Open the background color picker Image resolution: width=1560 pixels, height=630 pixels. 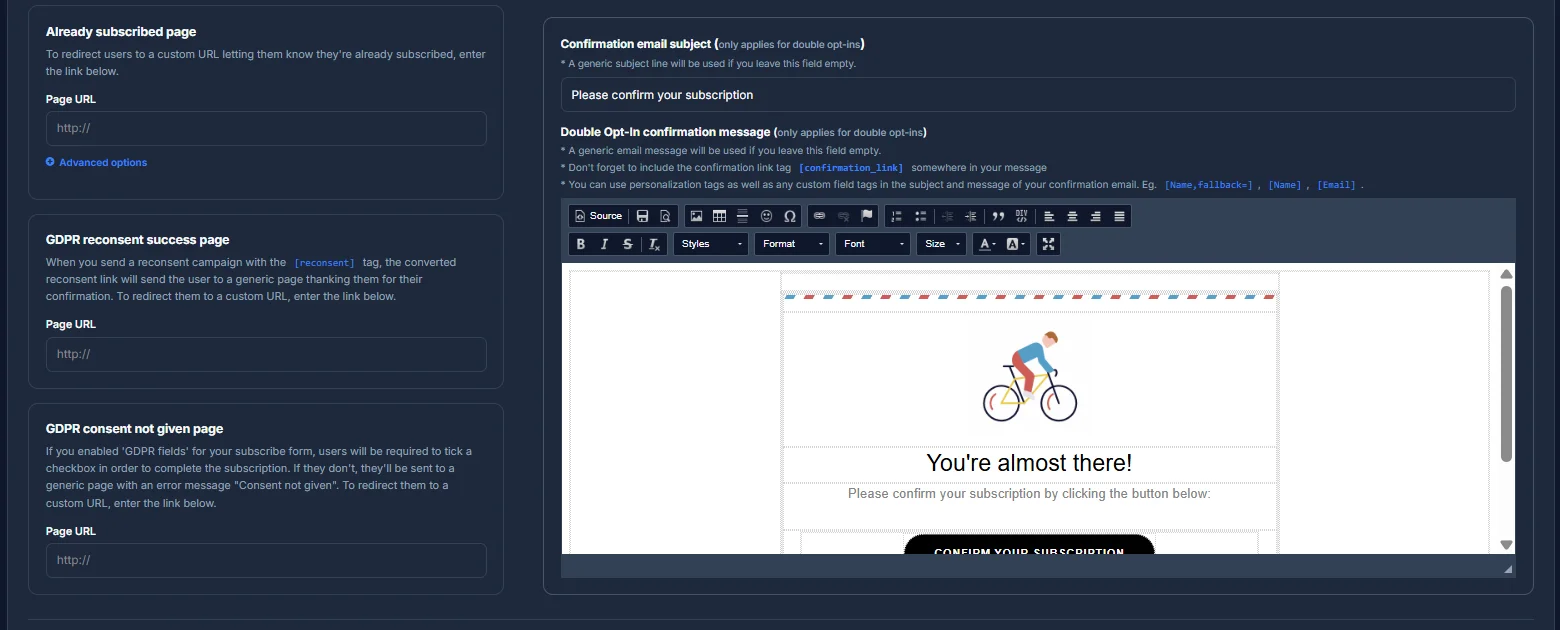pos(1015,244)
